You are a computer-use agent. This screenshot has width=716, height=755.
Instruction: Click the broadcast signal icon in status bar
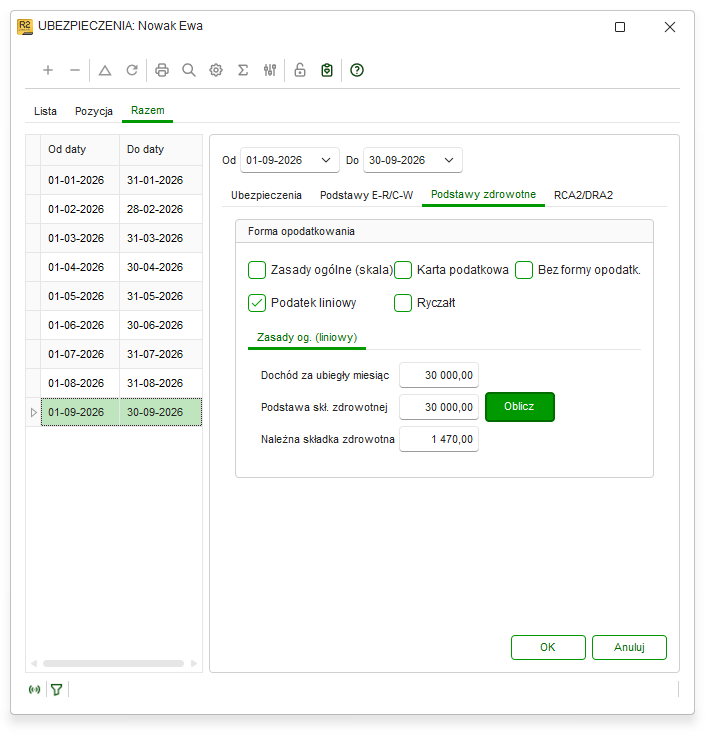[34, 690]
